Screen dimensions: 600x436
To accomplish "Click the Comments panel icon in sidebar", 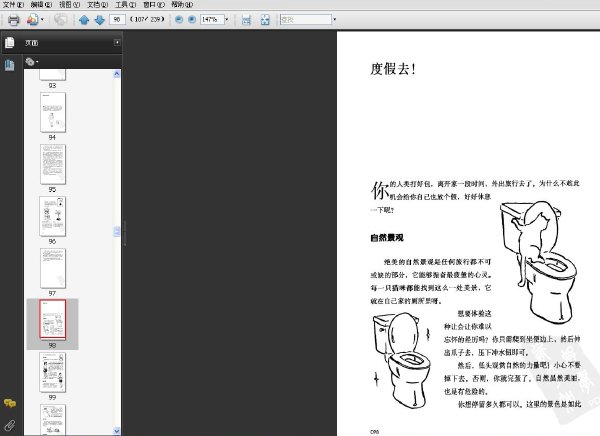I will [10, 403].
